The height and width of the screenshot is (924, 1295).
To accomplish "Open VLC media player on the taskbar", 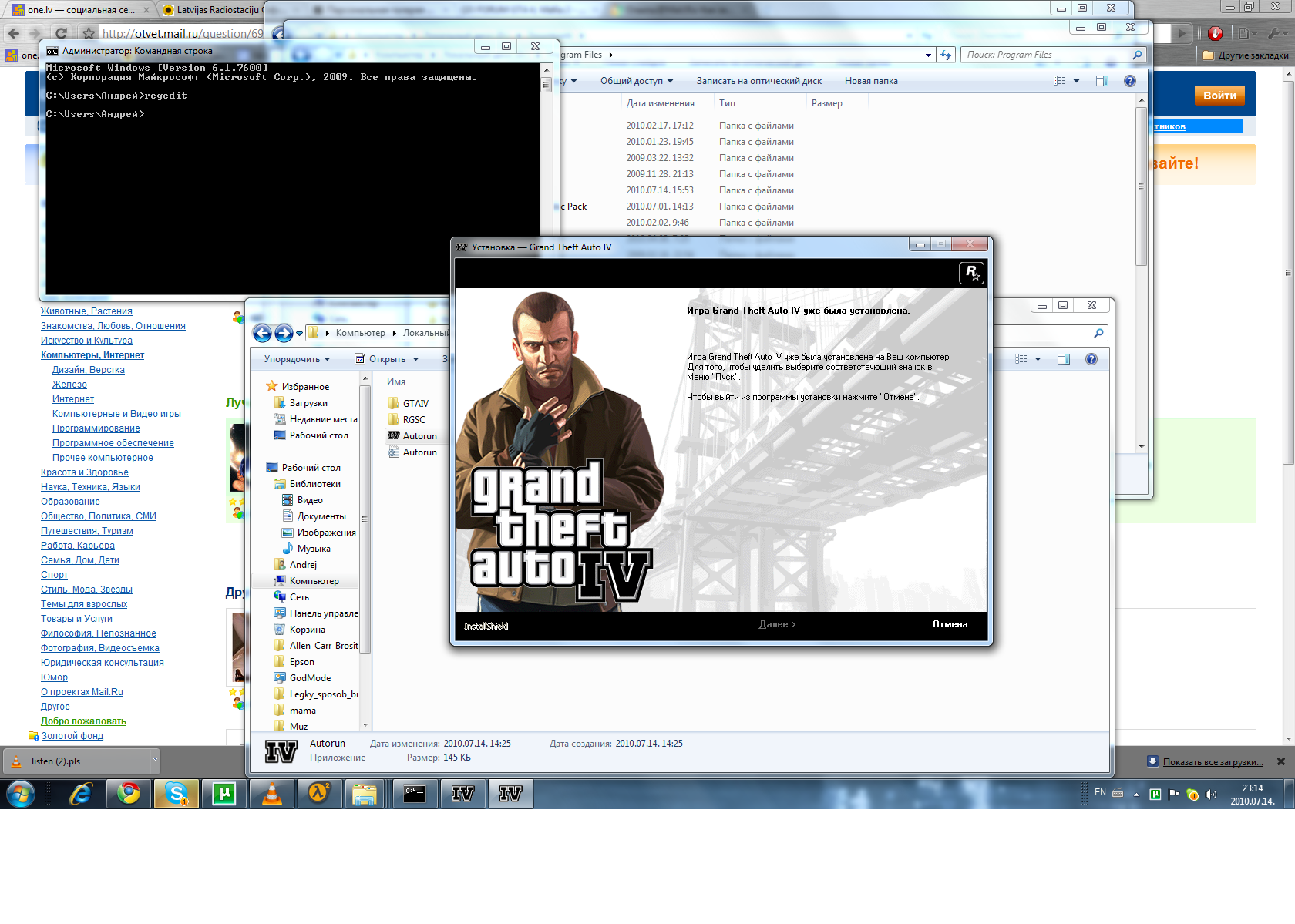I will tap(272, 794).
